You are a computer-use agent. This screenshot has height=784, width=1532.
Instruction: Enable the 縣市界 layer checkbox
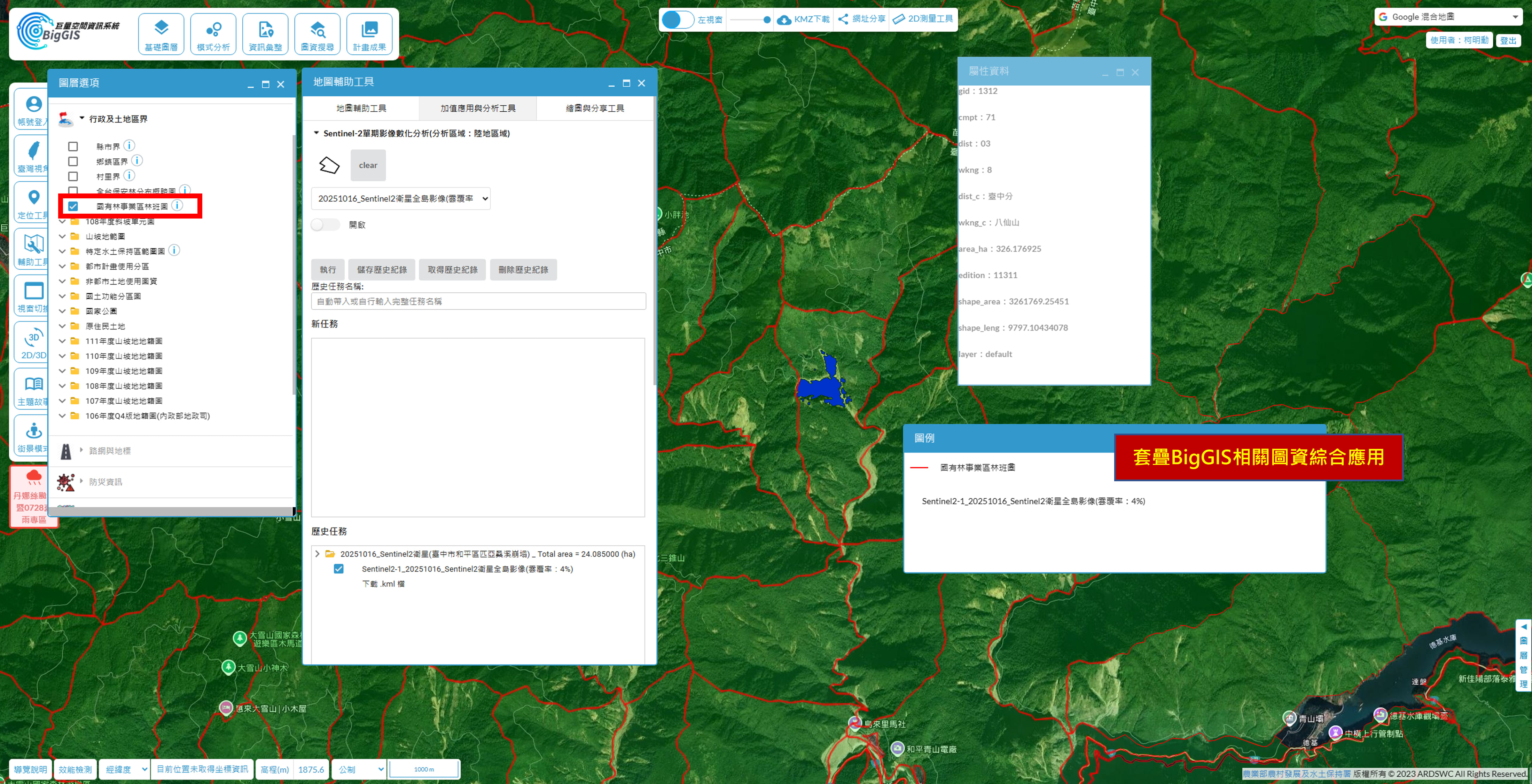[73, 146]
